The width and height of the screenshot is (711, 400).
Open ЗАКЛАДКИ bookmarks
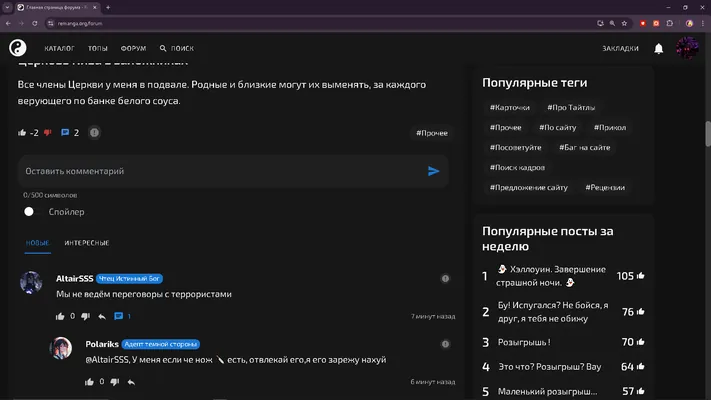(620, 48)
